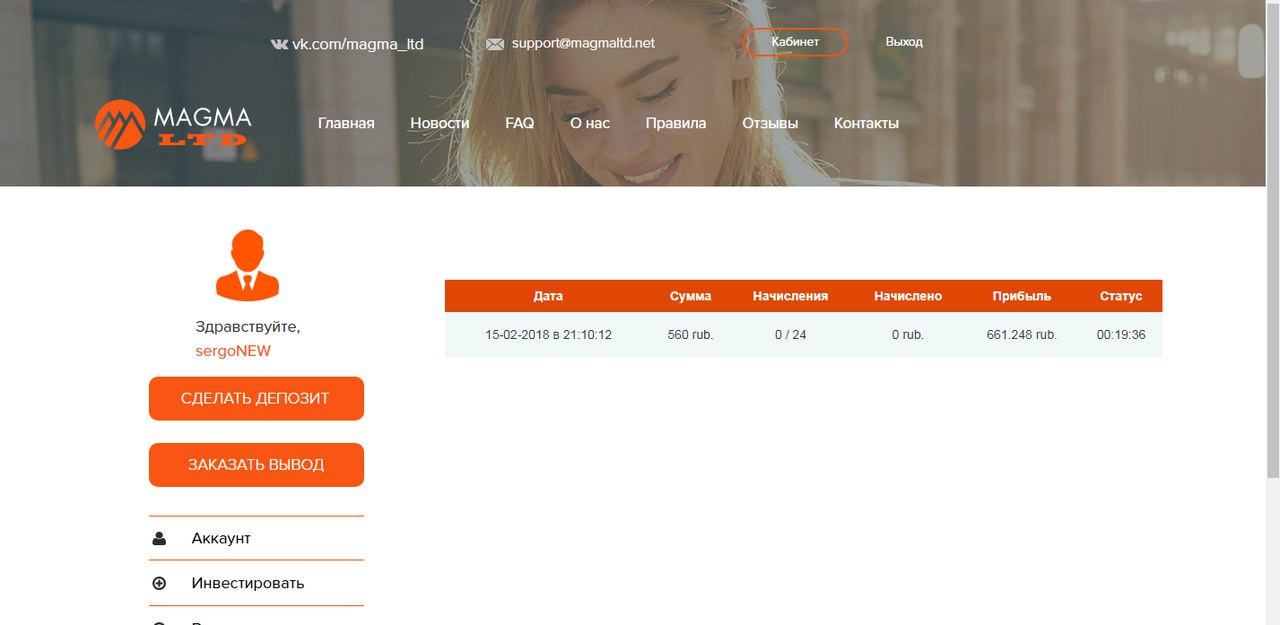Click the 0 / 24 accruals cell

790,334
